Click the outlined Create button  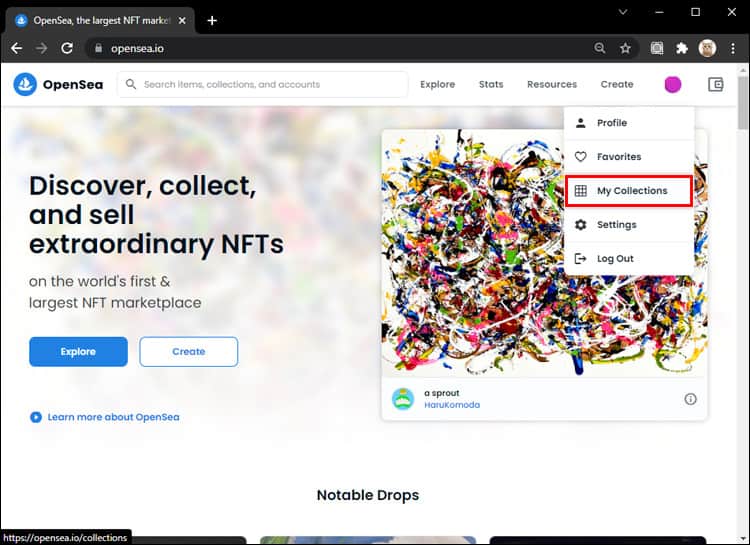coord(188,352)
